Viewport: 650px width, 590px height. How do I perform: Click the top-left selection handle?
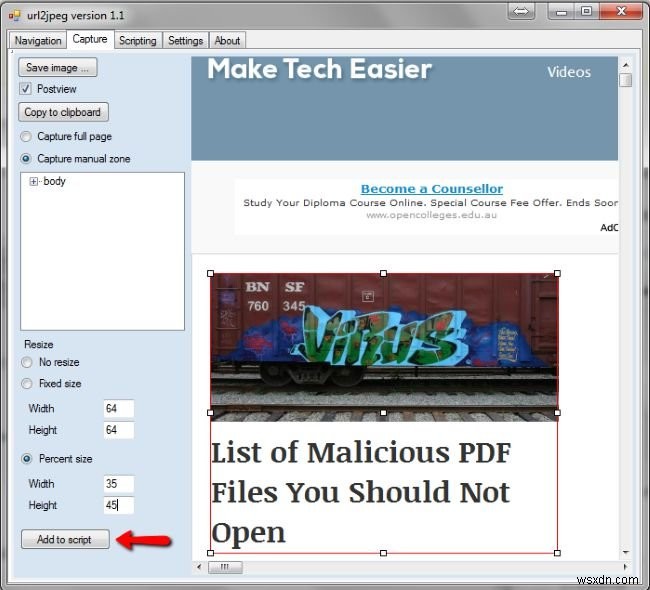pyautogui.click(x=211, y=274)
